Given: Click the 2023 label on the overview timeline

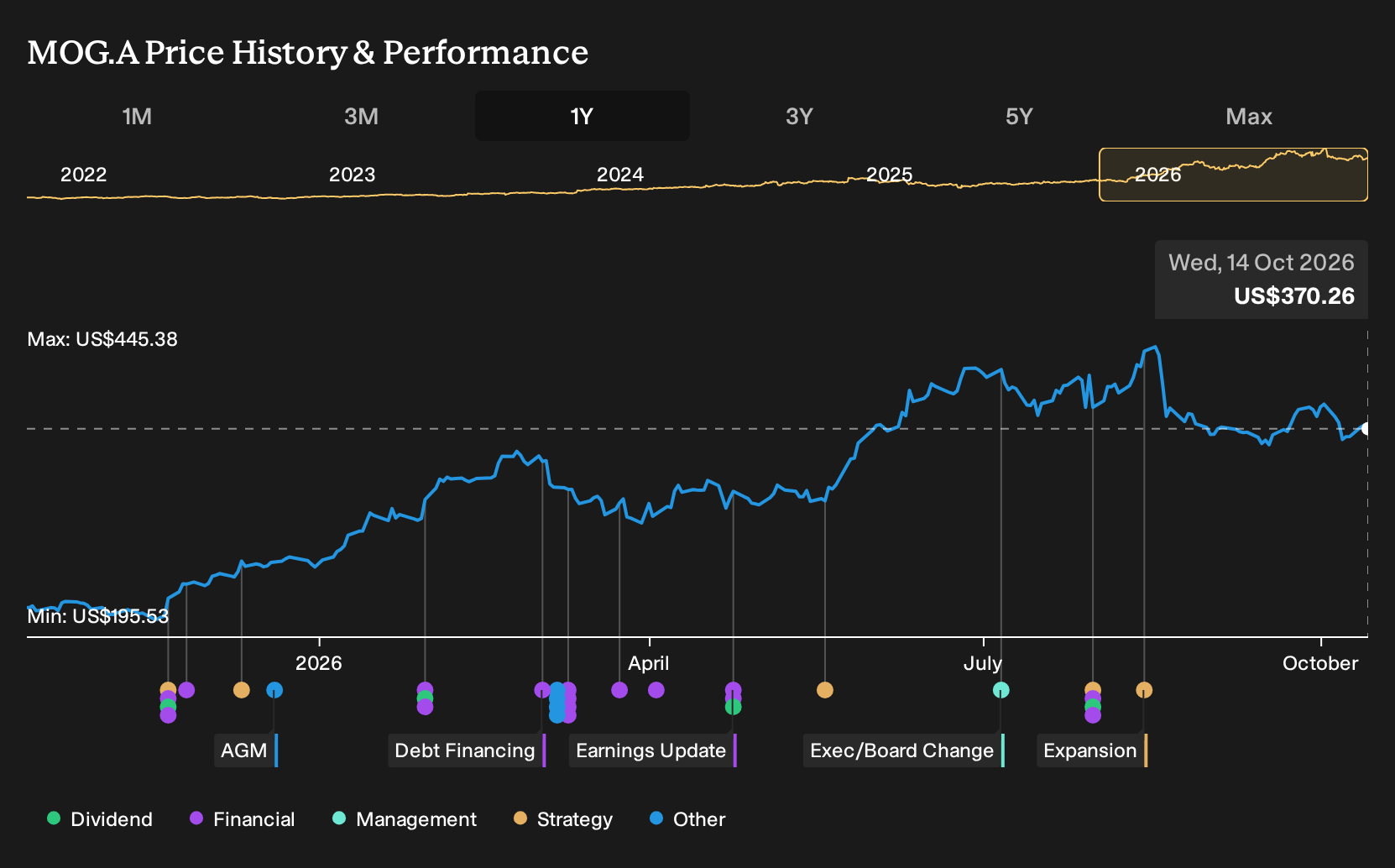Looking at the screenshot, I should pos(352,175).
